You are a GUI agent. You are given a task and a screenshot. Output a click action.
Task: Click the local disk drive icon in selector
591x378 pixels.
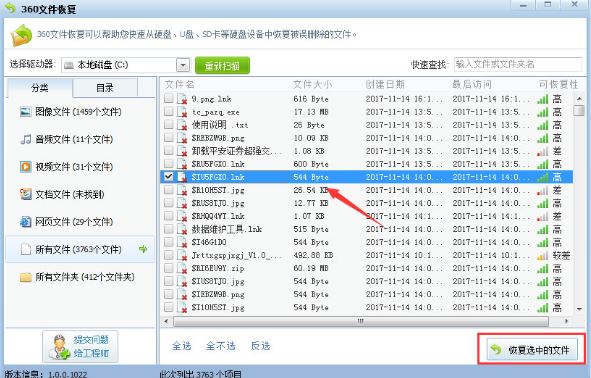point(69,65)
